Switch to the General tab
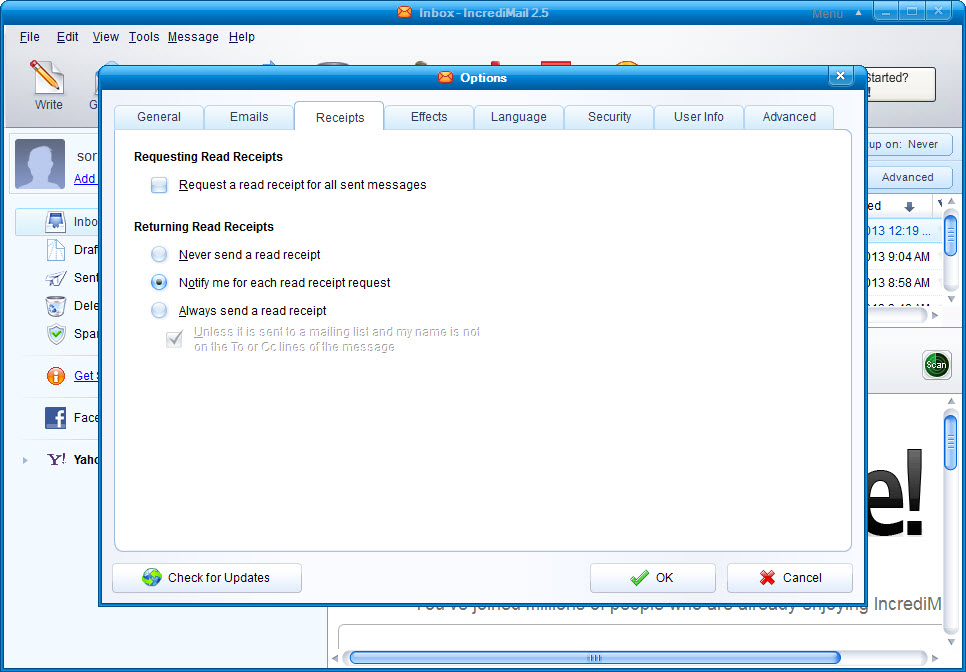 click(159, 117)
